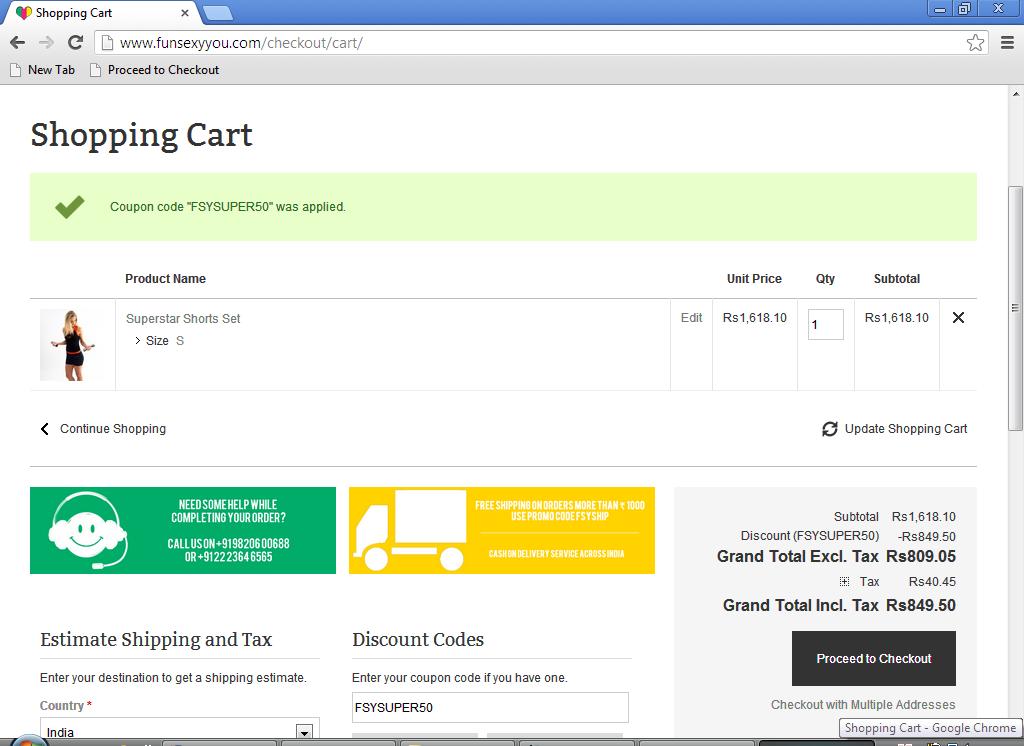Click the Continue Shopping link
Image resolution: width=1024 pixels, height=746 pixels.
tap(112, 429)
